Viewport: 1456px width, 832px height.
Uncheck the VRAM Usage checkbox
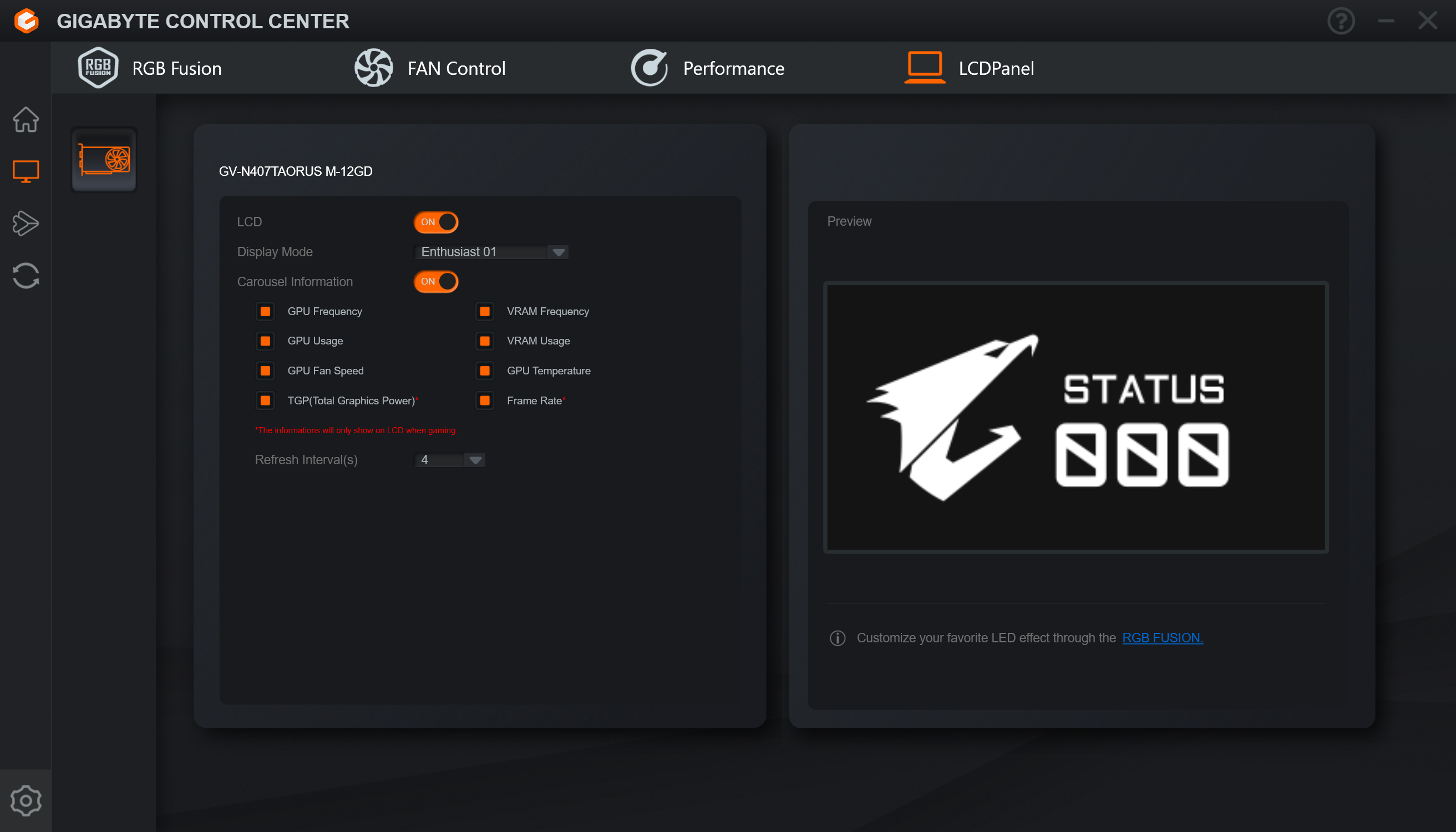click(x=485, y=341)
